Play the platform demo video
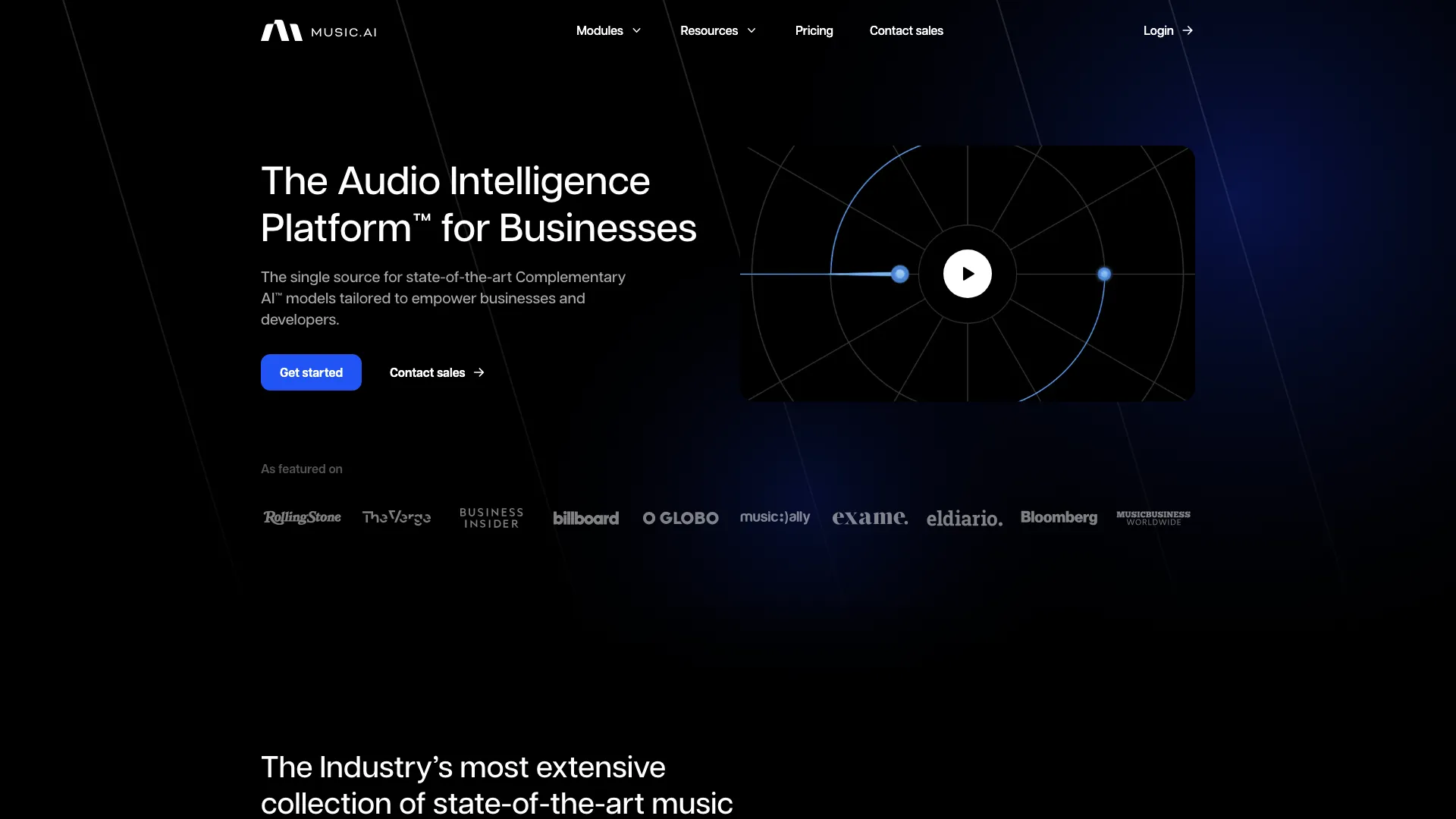 (x=967, y=274)
